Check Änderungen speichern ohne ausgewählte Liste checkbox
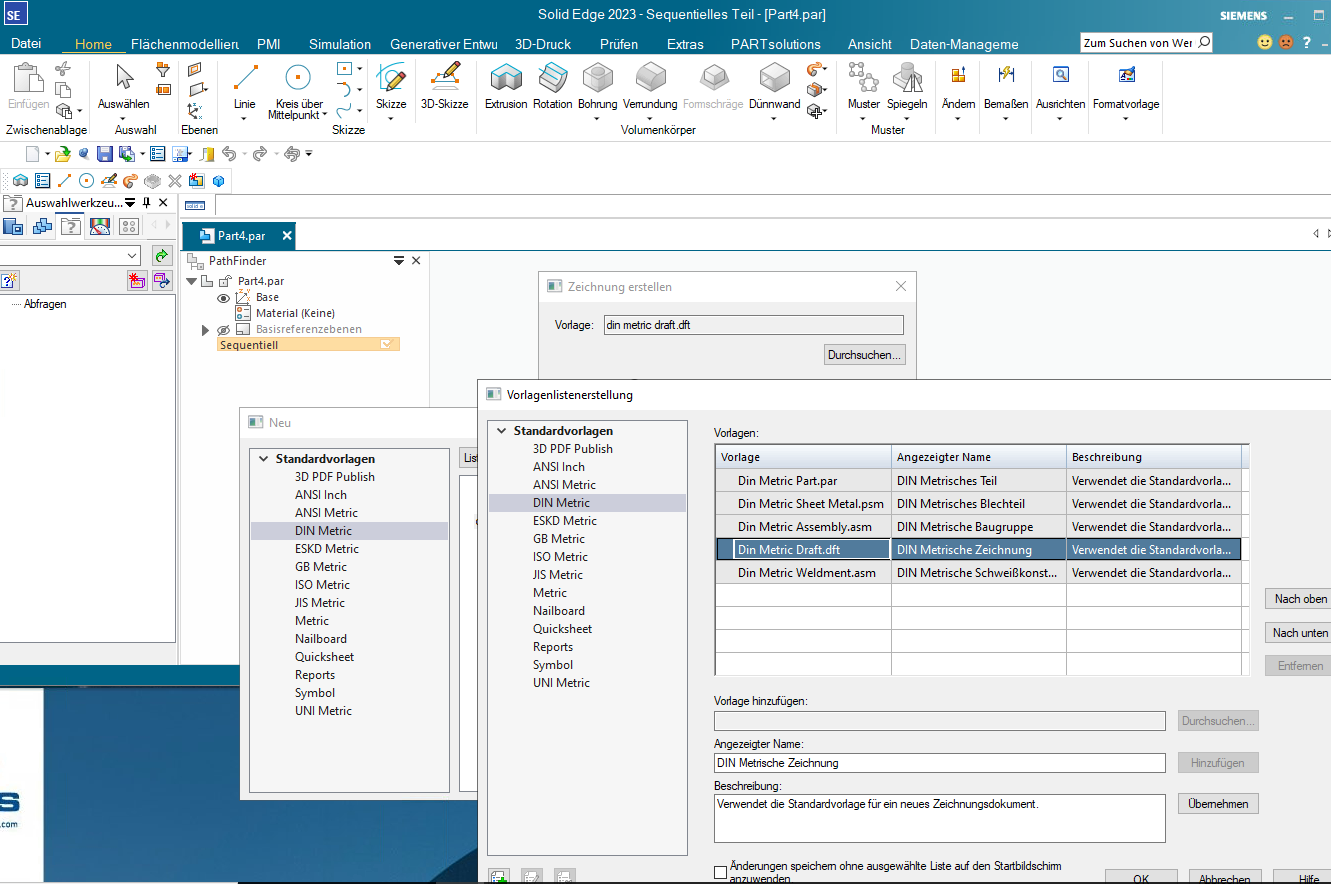1331x884 pixels. (721, 873)
